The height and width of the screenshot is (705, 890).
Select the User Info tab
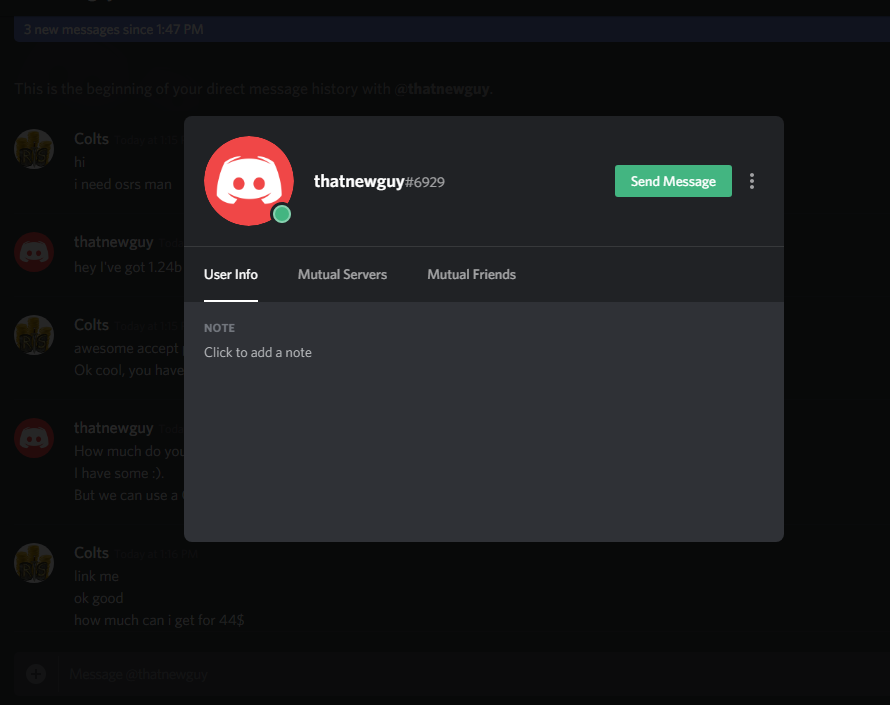[x=230, y=274]
